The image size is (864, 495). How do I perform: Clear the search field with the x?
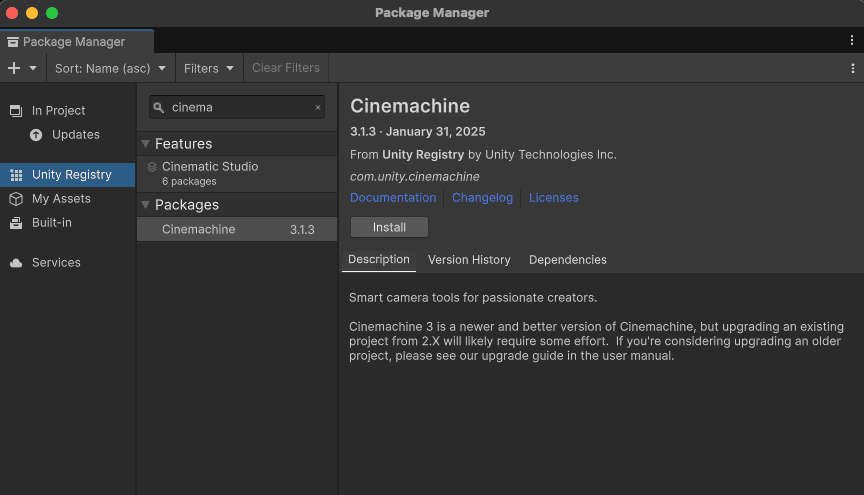coord(318,107)
